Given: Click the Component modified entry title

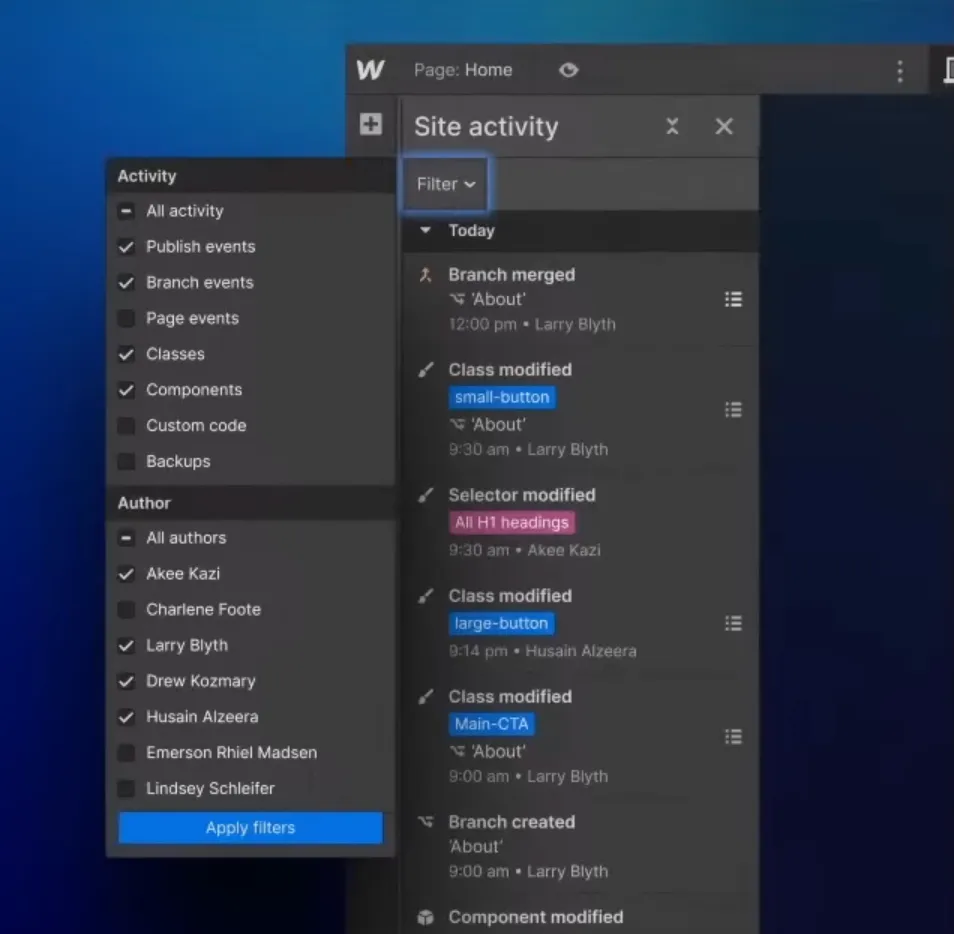Looking at the screenshot, I should 536,917.
